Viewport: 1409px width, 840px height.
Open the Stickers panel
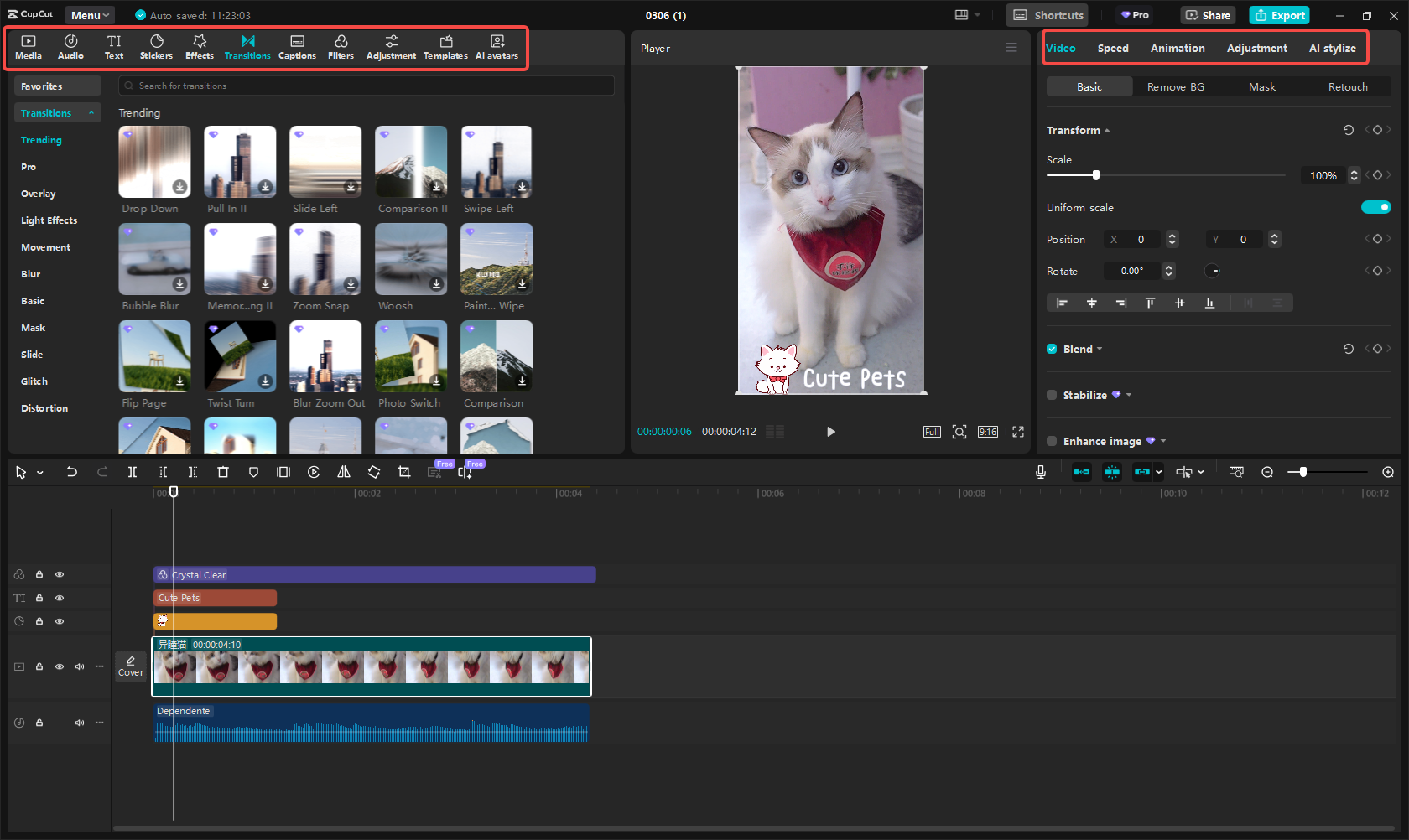point(156,47)
